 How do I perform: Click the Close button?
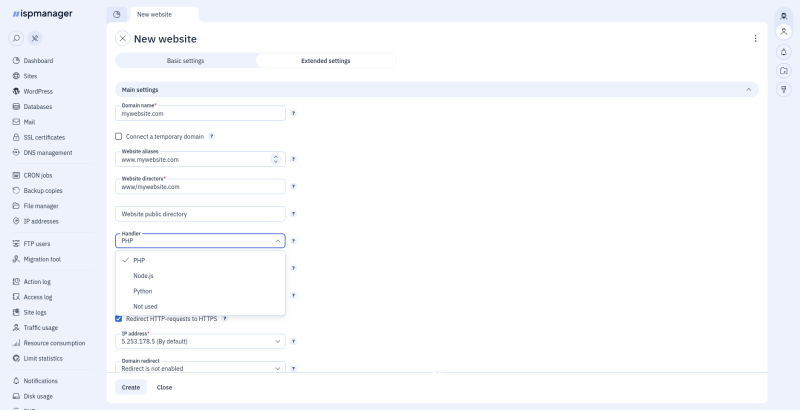[x=164, y=388]
